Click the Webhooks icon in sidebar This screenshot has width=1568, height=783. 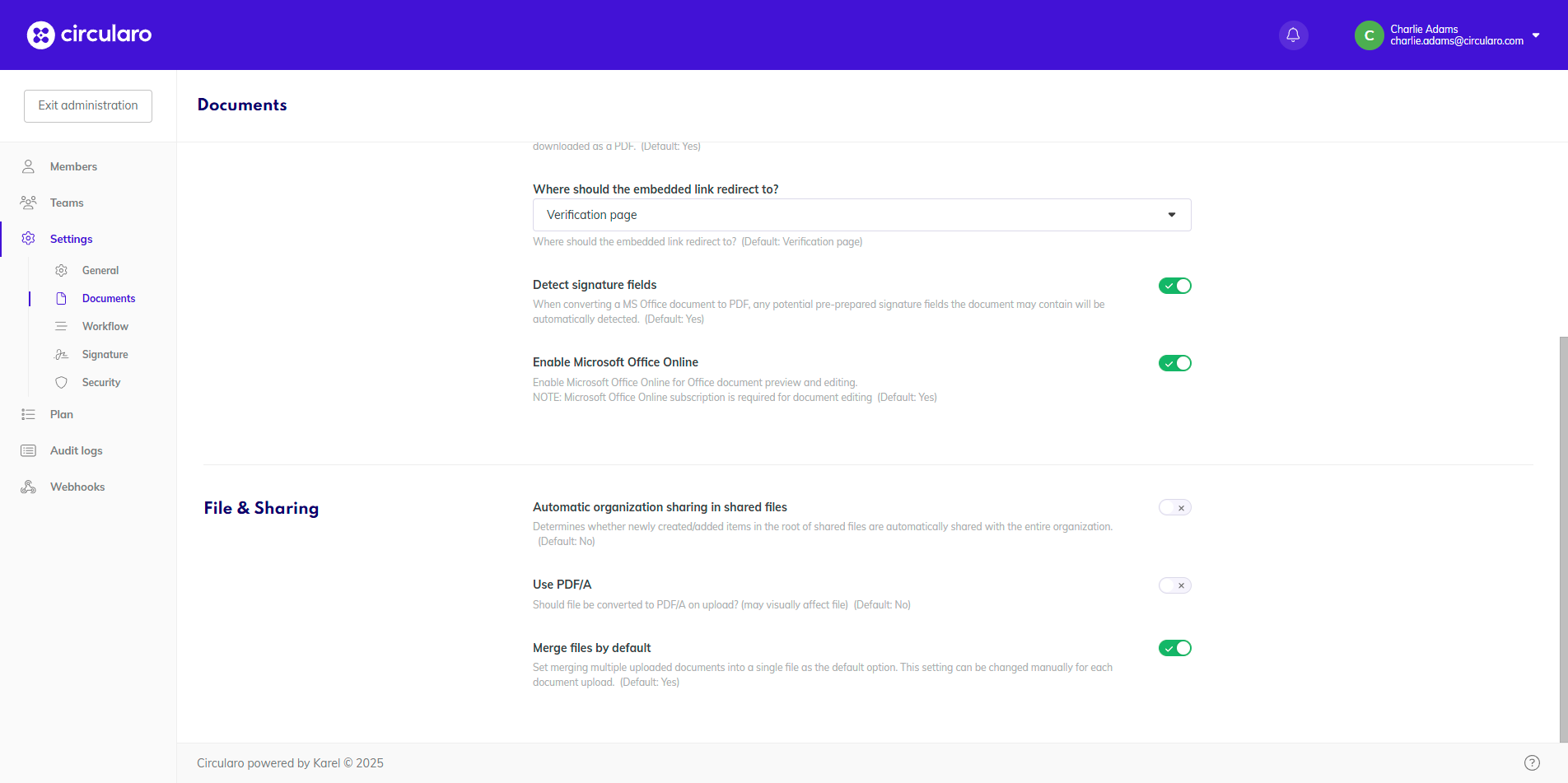tap(28, 487)
